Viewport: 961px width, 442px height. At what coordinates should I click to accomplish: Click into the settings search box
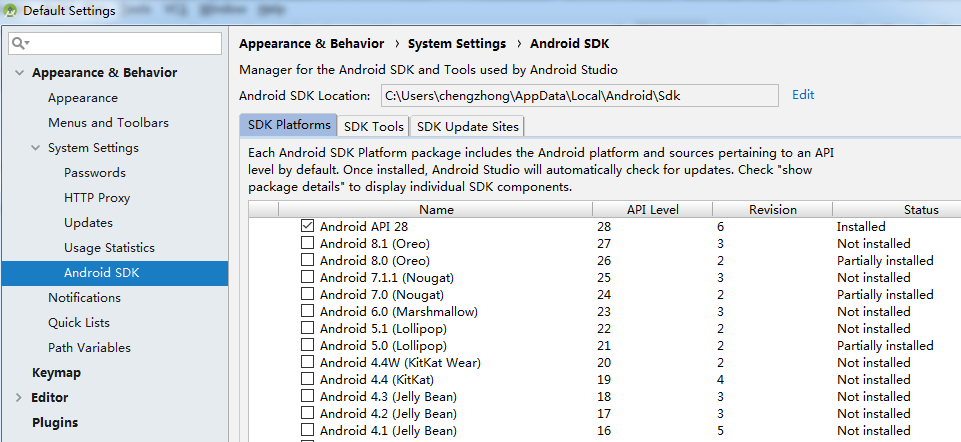115,43
